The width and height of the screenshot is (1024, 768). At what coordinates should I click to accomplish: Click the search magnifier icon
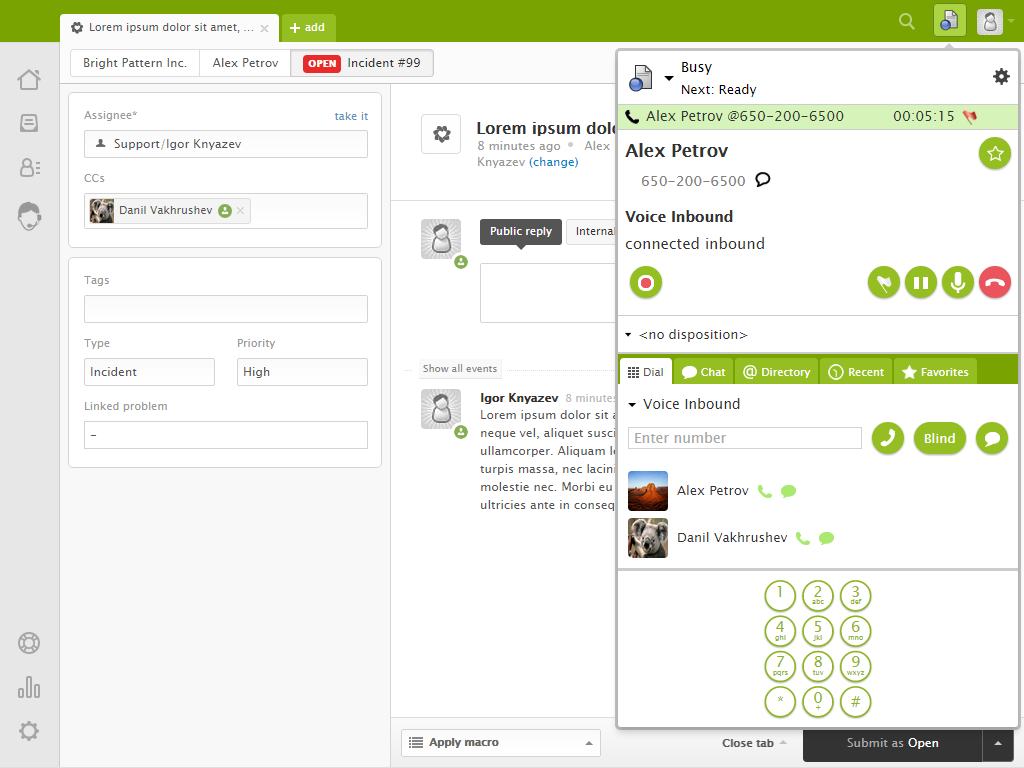click(907, 21)
